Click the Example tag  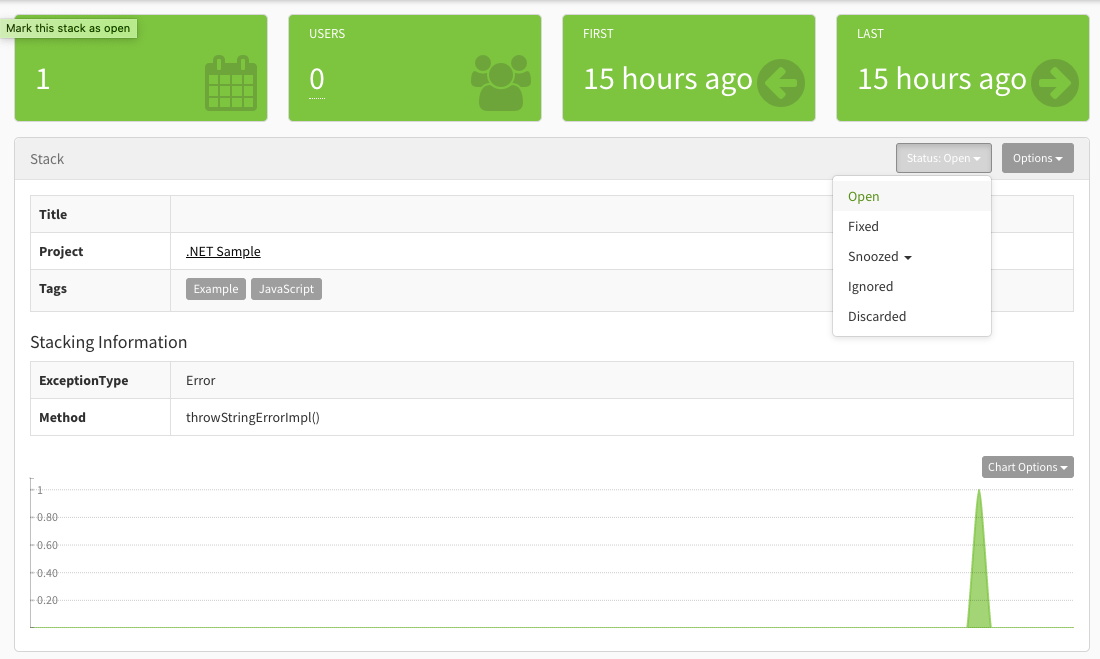click(215, 288)
